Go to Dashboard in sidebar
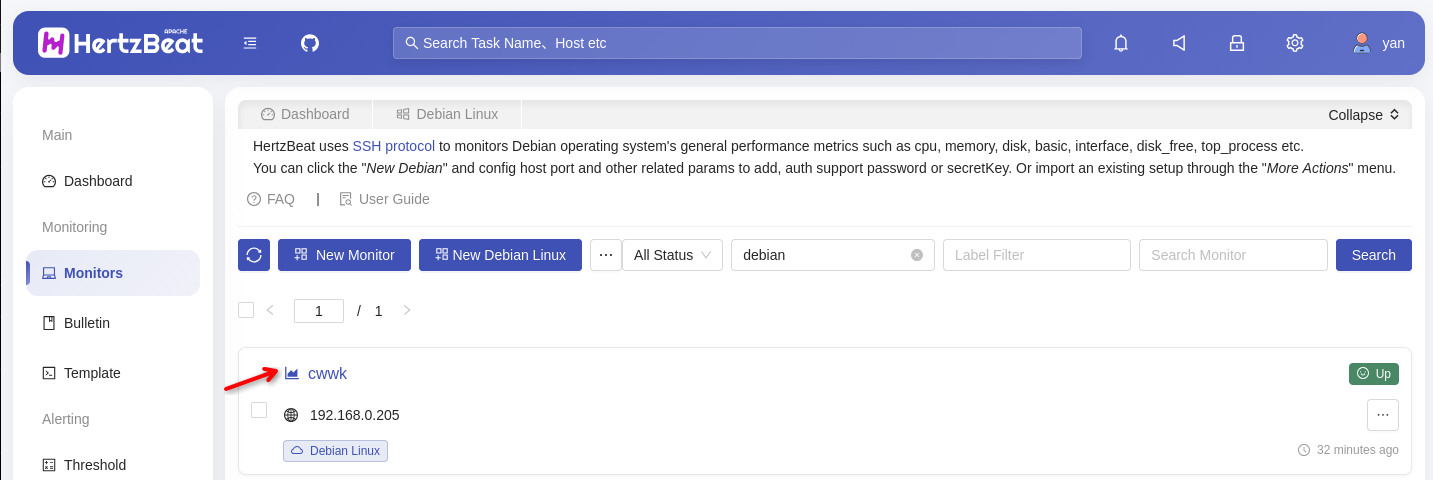 (x=98, y=181)
